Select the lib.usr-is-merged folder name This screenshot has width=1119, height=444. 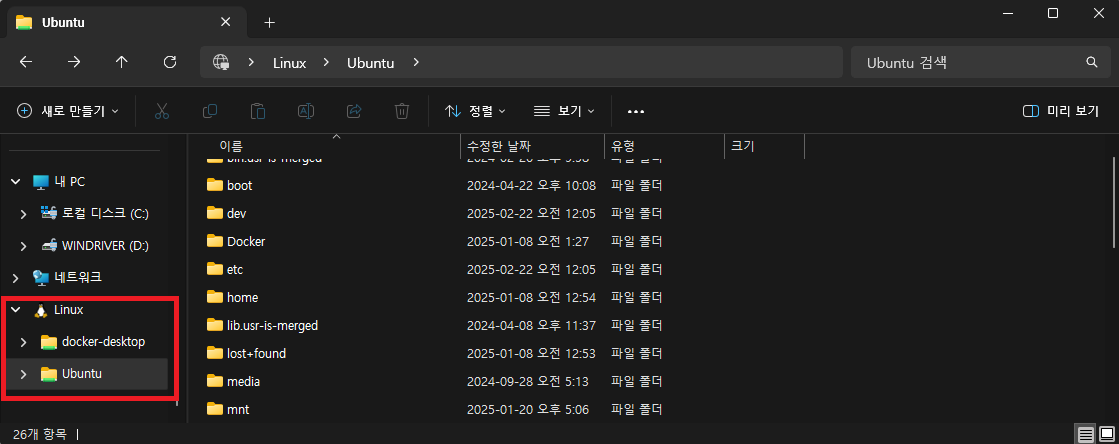pos(273,326)
